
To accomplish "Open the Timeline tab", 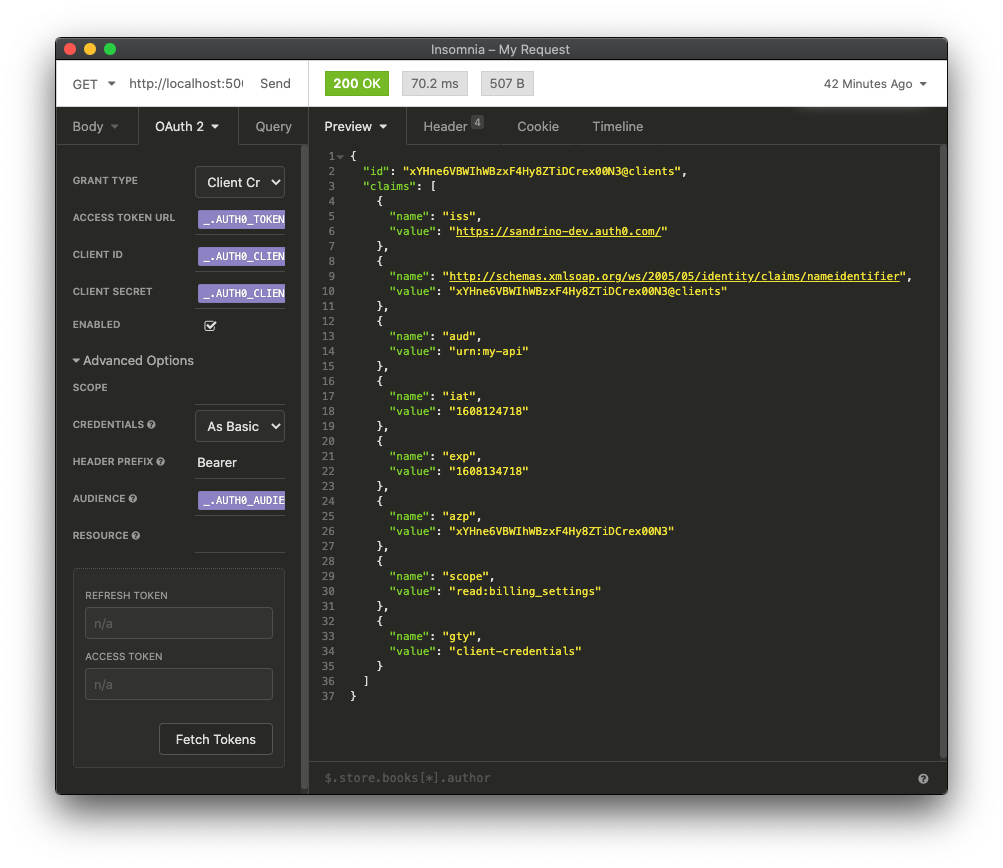I will click(617, 127).
